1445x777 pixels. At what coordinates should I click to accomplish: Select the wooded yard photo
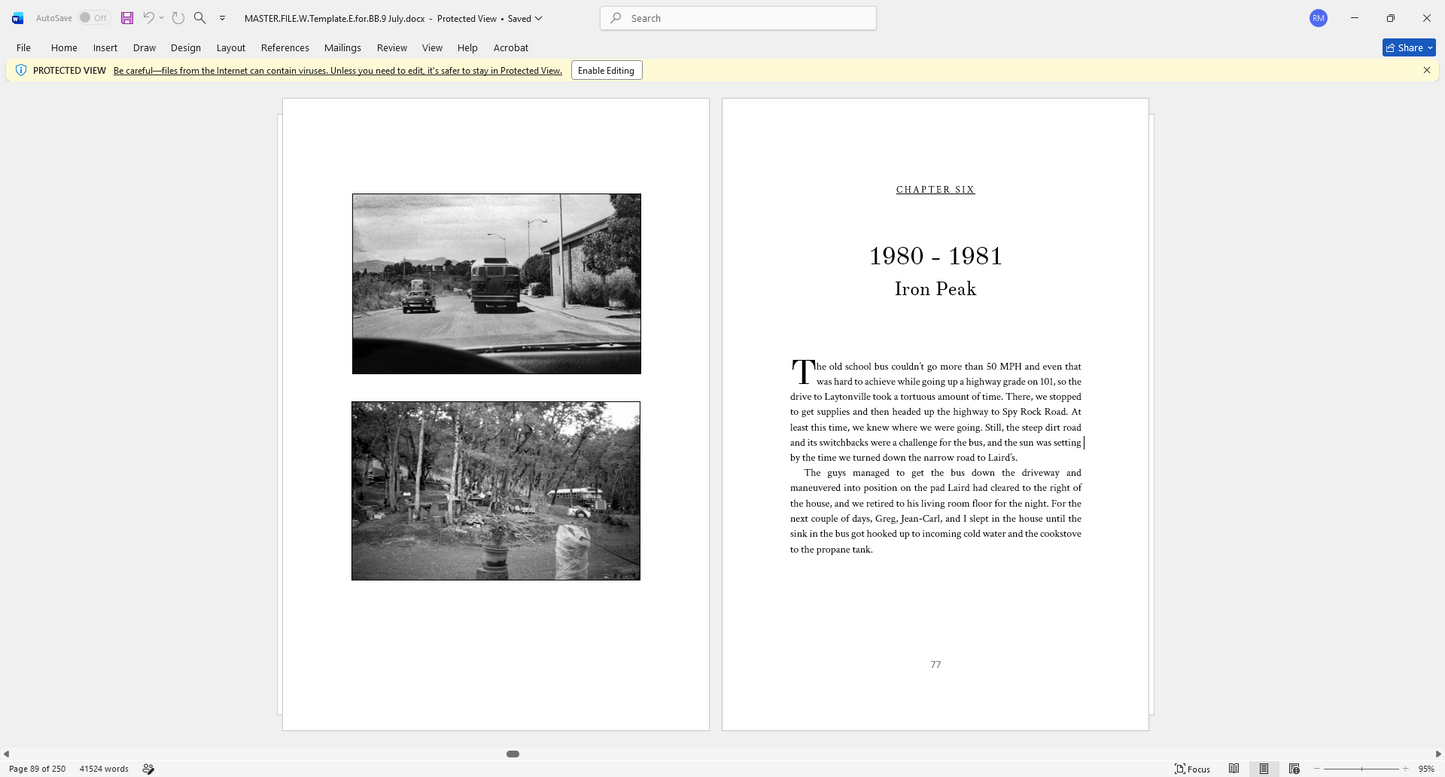[x=495, y=491]
